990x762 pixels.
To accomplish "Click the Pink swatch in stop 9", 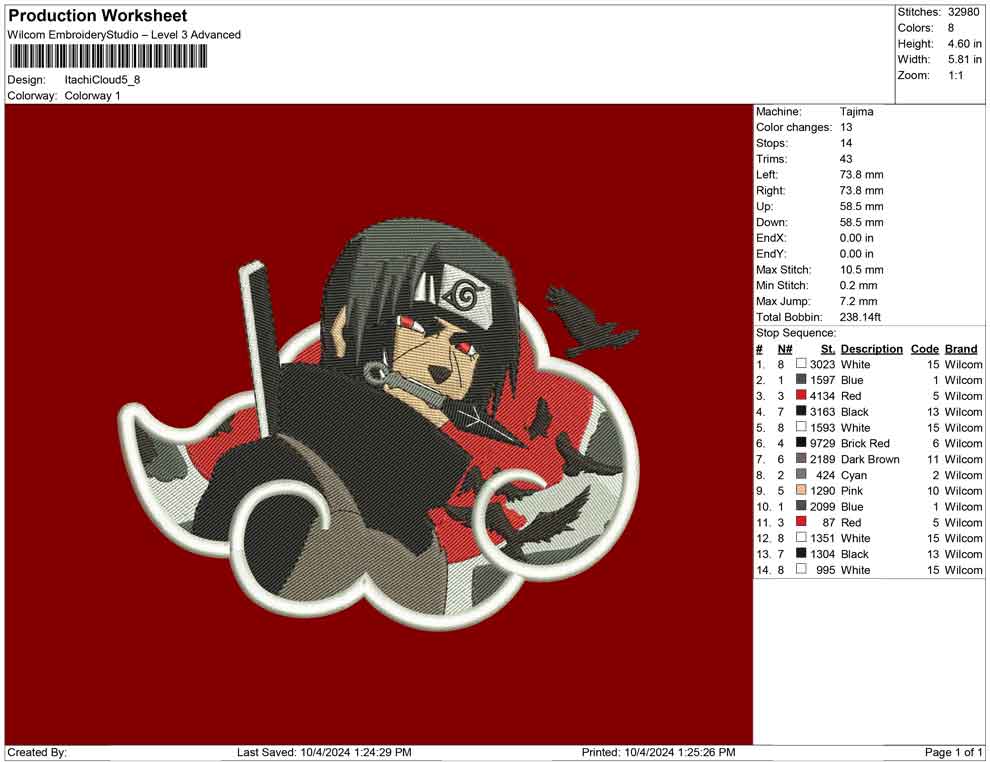I will (801, 490).
